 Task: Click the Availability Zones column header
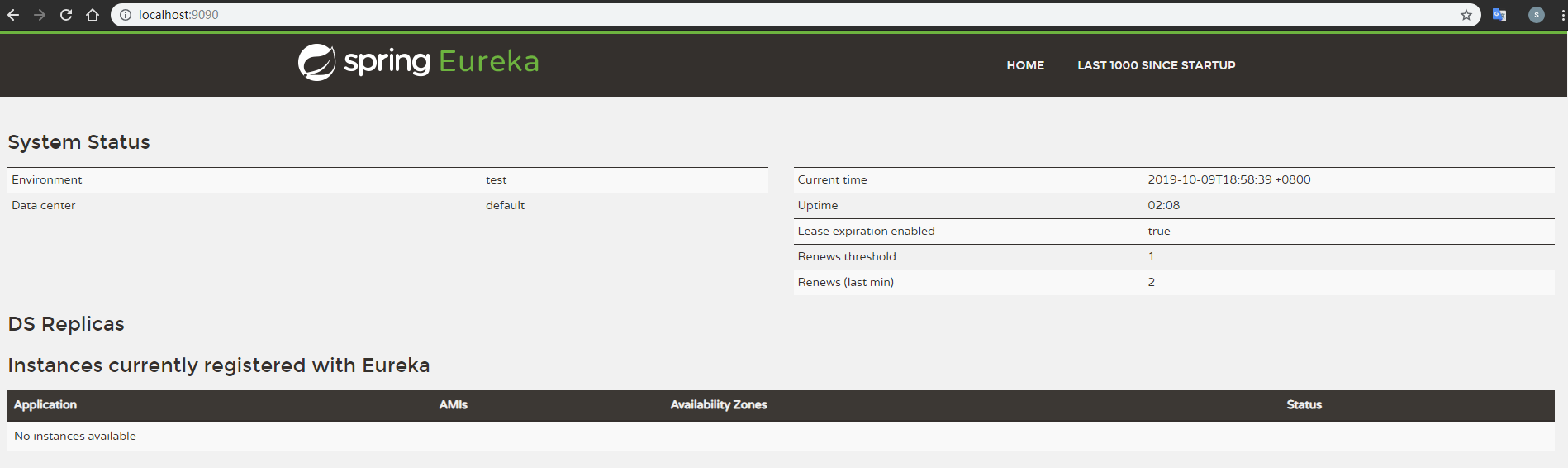tap(718, 405)
